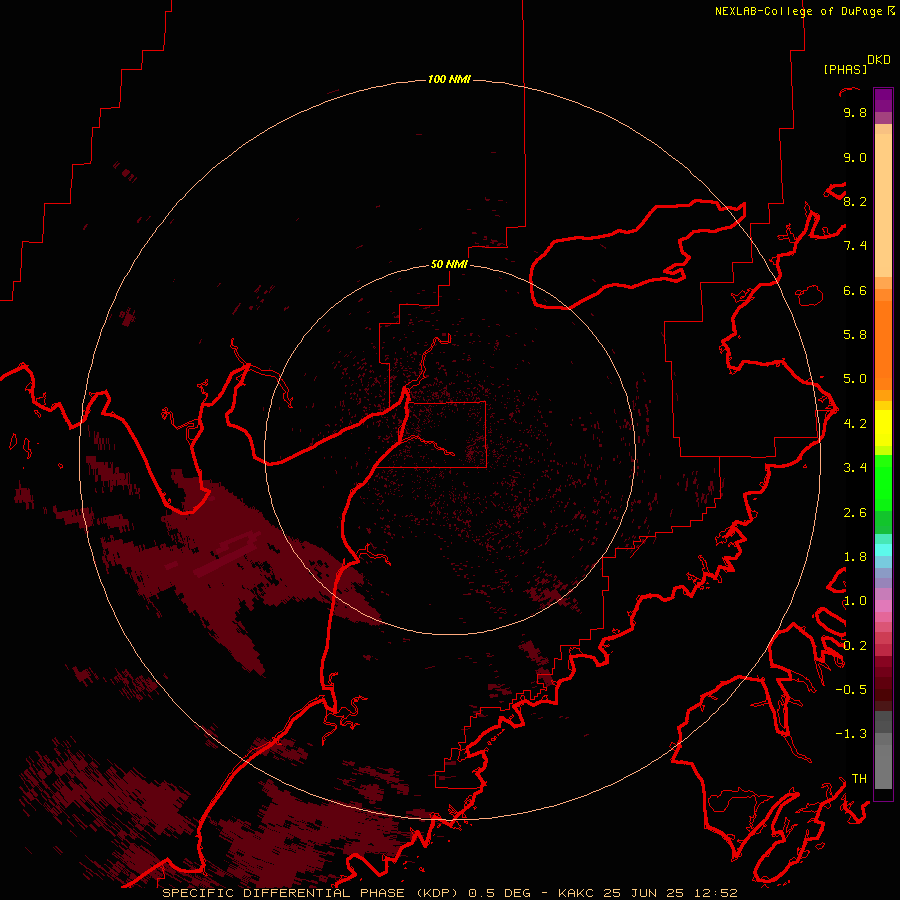Click the 12:52 timestamp
This screenshot has height=900, width=900.
click(716, 893)
